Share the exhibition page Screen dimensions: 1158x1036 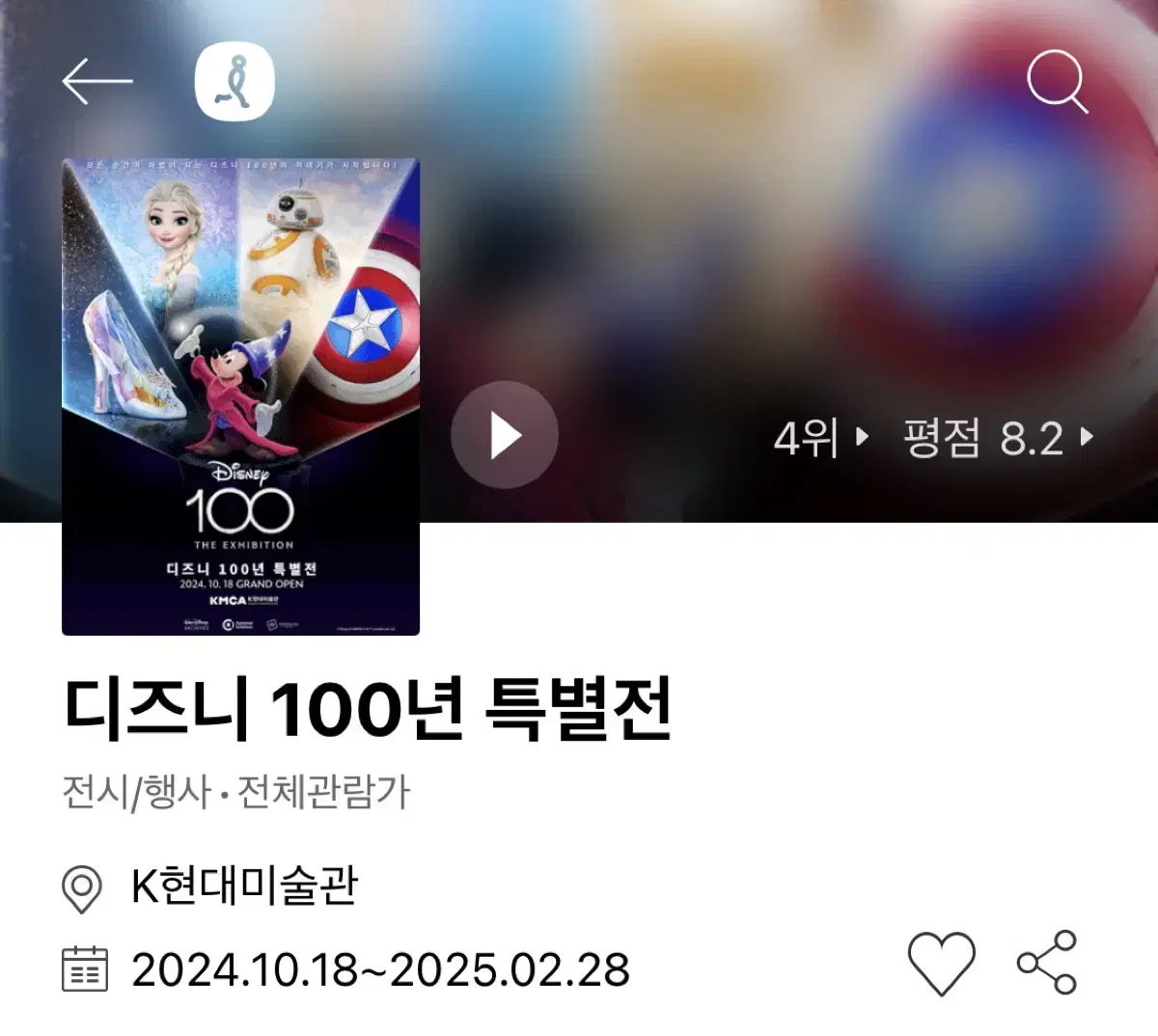1048,962
